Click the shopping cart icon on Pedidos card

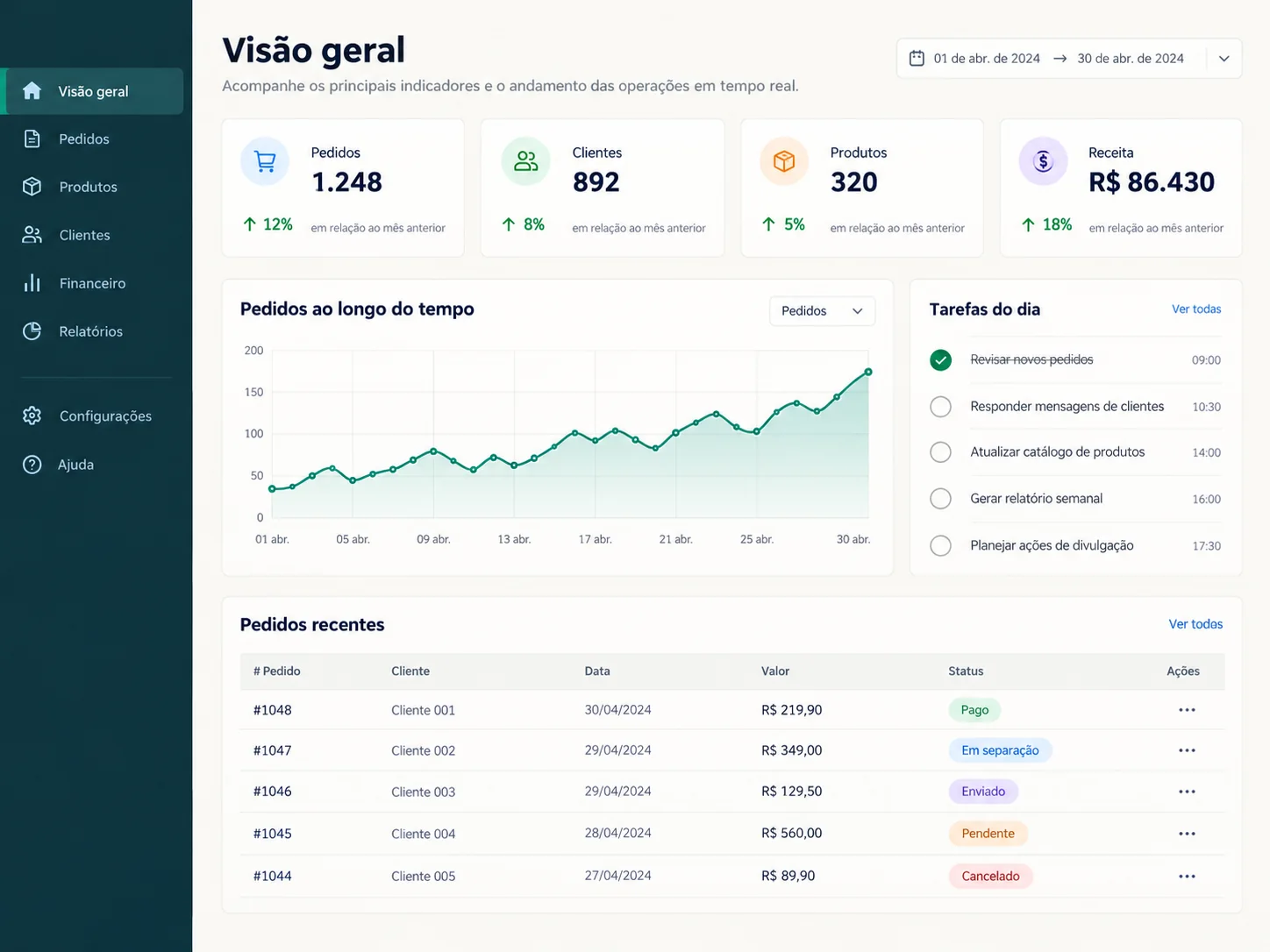tap(265, 161)
